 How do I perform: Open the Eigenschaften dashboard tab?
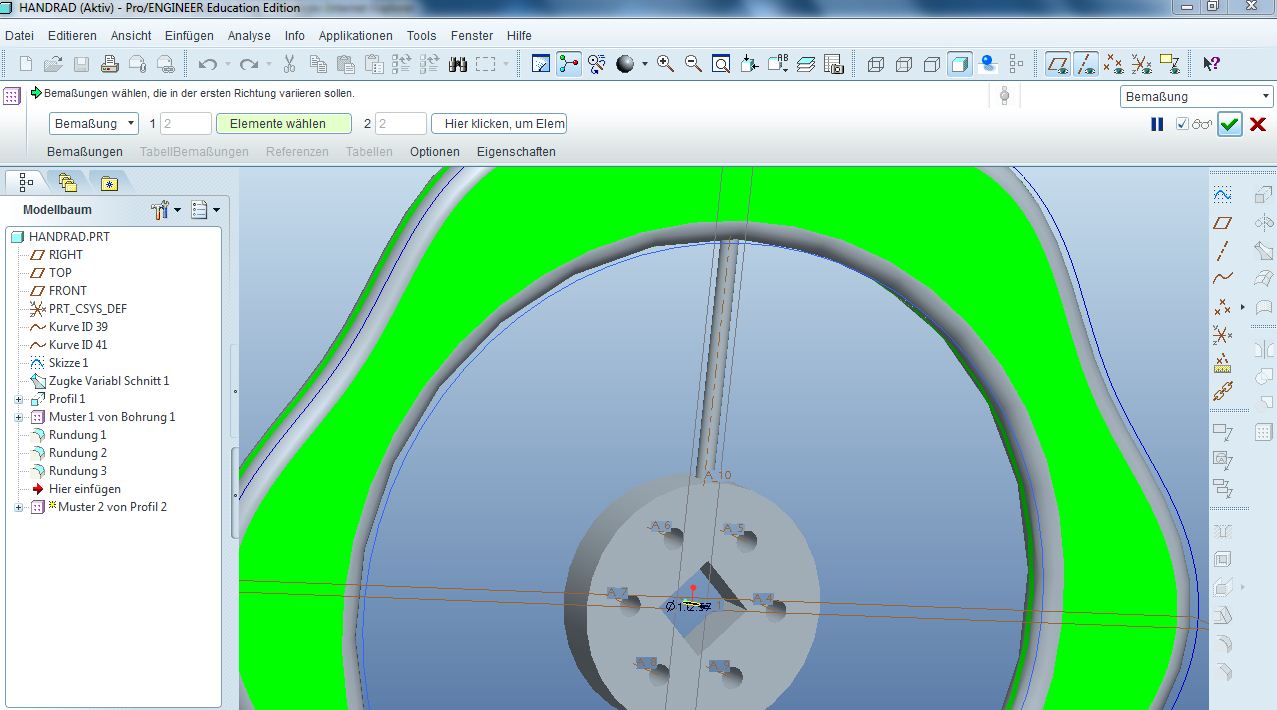(x=516, y=152)
